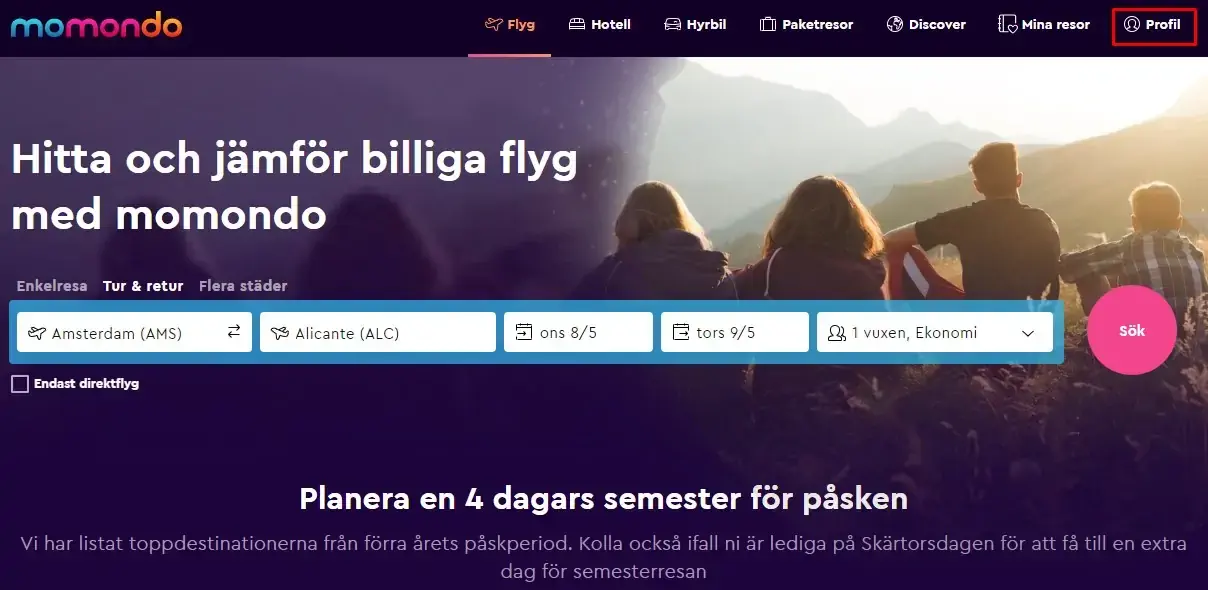Click the car icon for Hyrbil

coord(673,24)
